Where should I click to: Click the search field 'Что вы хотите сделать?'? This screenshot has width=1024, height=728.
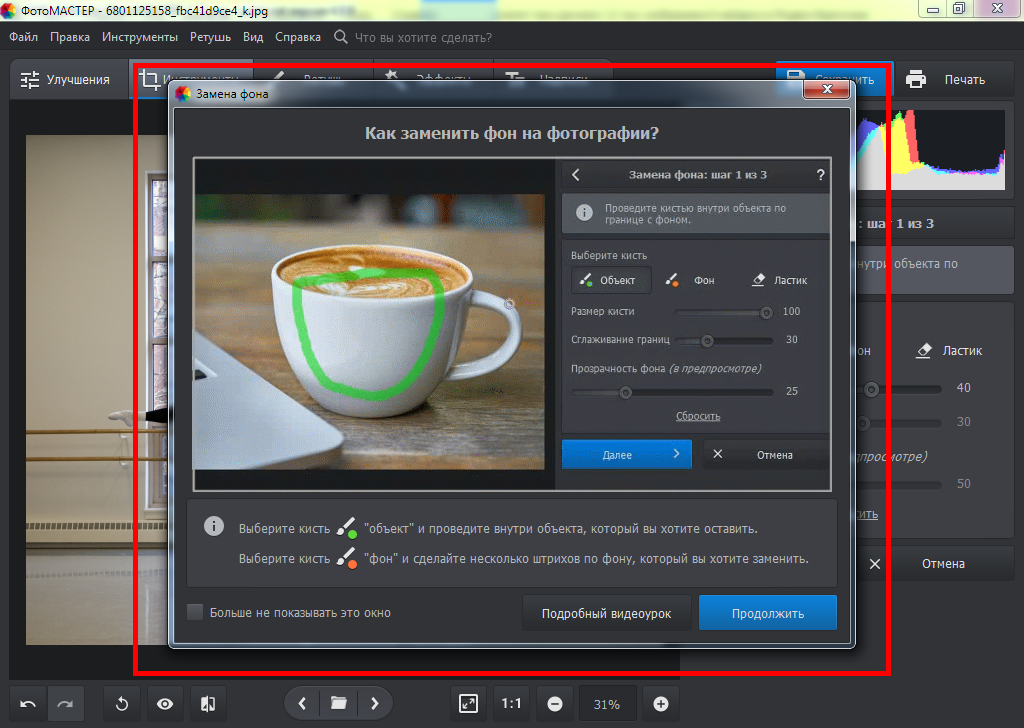[423, 37]
